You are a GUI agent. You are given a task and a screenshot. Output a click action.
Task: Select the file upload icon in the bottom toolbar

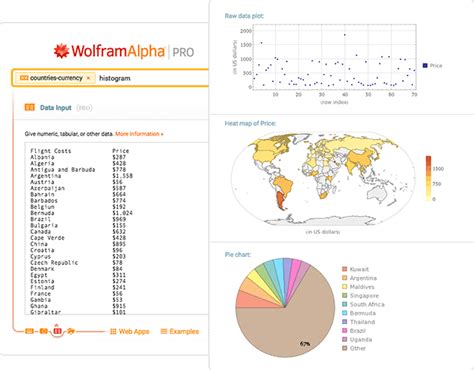pos(71,331)
